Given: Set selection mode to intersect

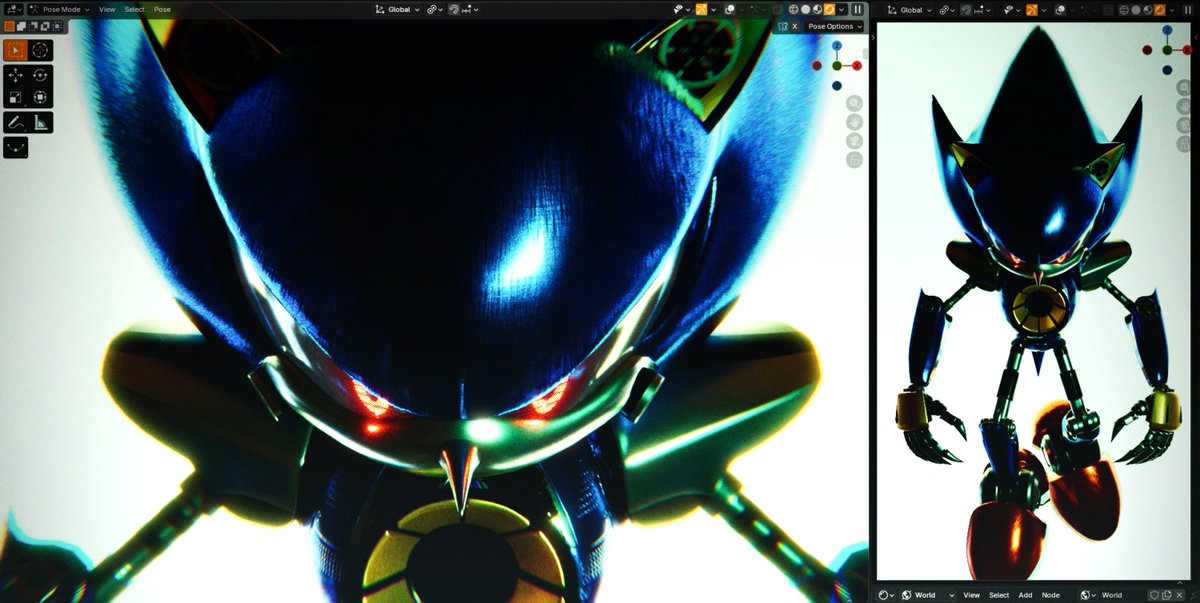Looking at the screenshot, I should 57,26.
